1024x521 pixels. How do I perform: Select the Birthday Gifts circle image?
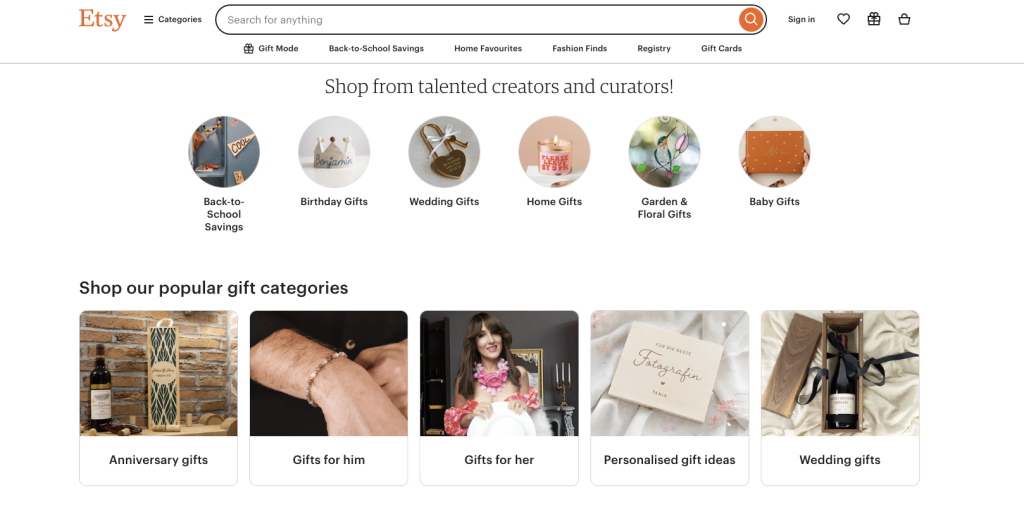coord(334,152)
